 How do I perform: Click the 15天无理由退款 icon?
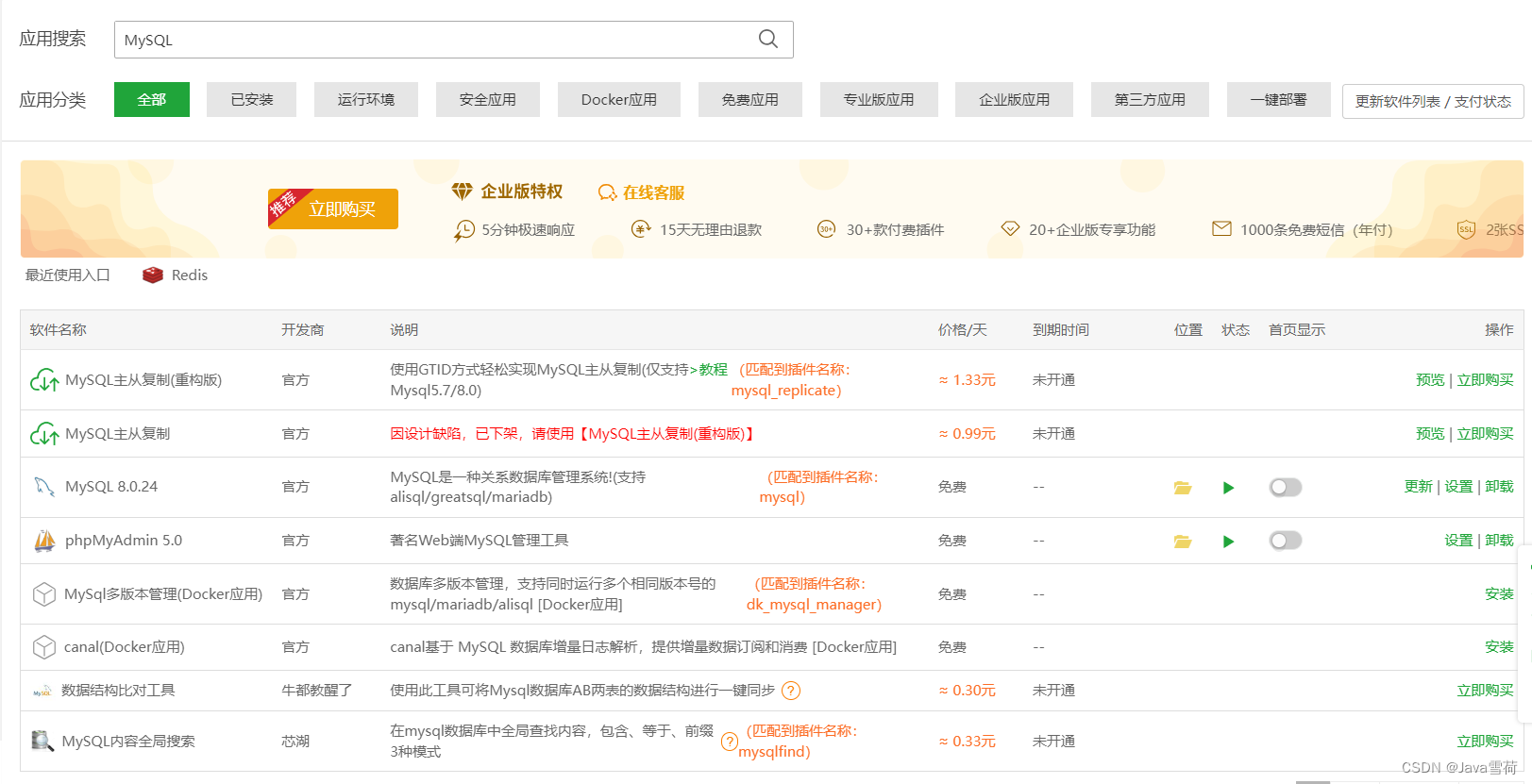(641, 229)
